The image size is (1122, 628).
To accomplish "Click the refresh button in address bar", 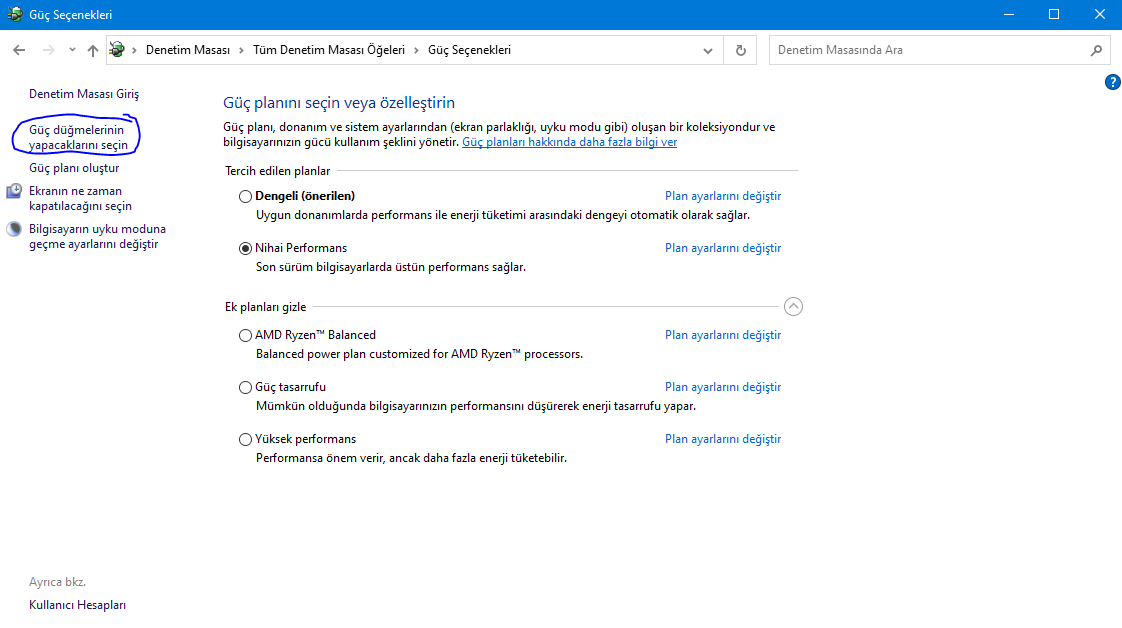I will [740, 50].
